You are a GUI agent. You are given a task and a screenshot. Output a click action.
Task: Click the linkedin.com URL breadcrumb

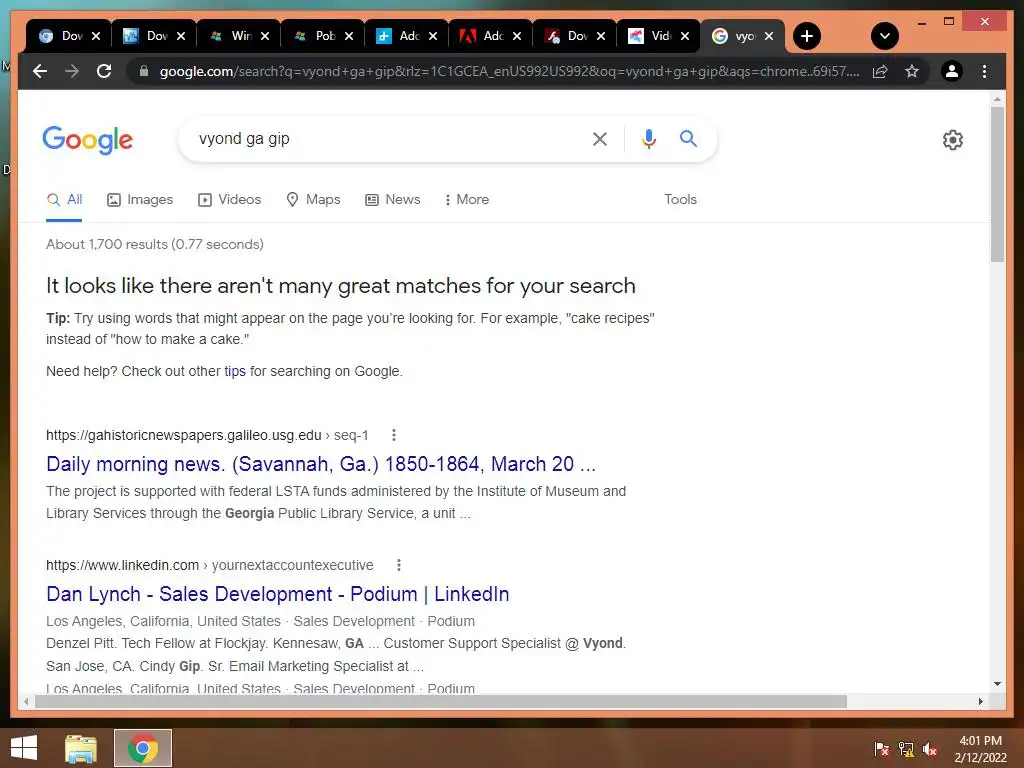pyautogui.click(x=210, y=565)
